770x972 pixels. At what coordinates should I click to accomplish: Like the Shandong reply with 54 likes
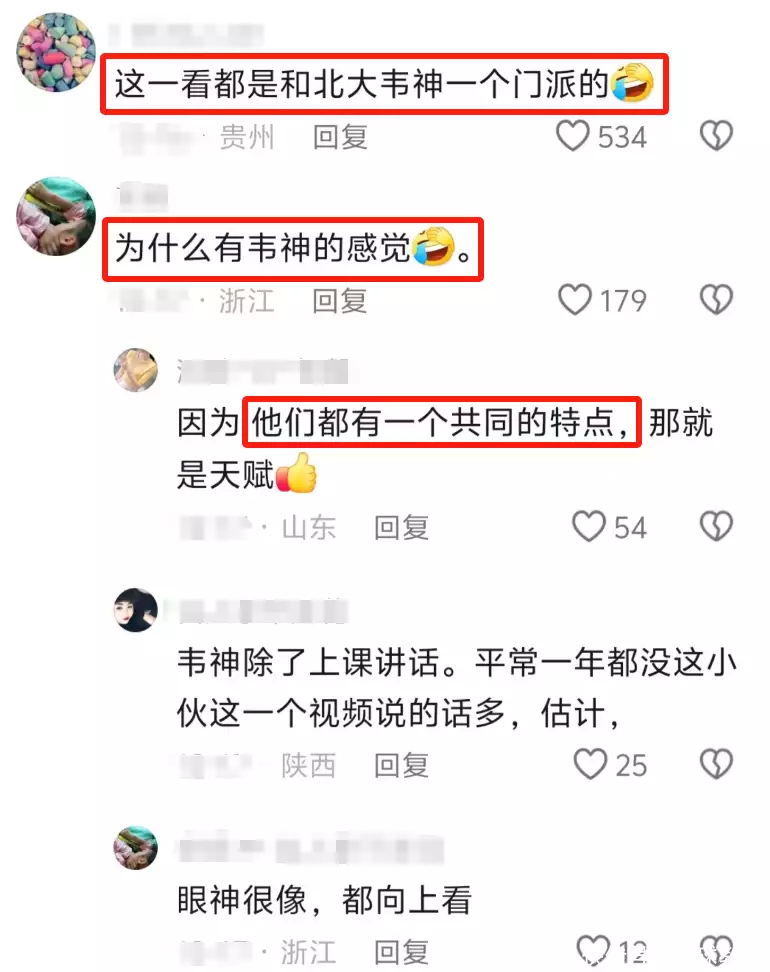click(x=588, y=526)
